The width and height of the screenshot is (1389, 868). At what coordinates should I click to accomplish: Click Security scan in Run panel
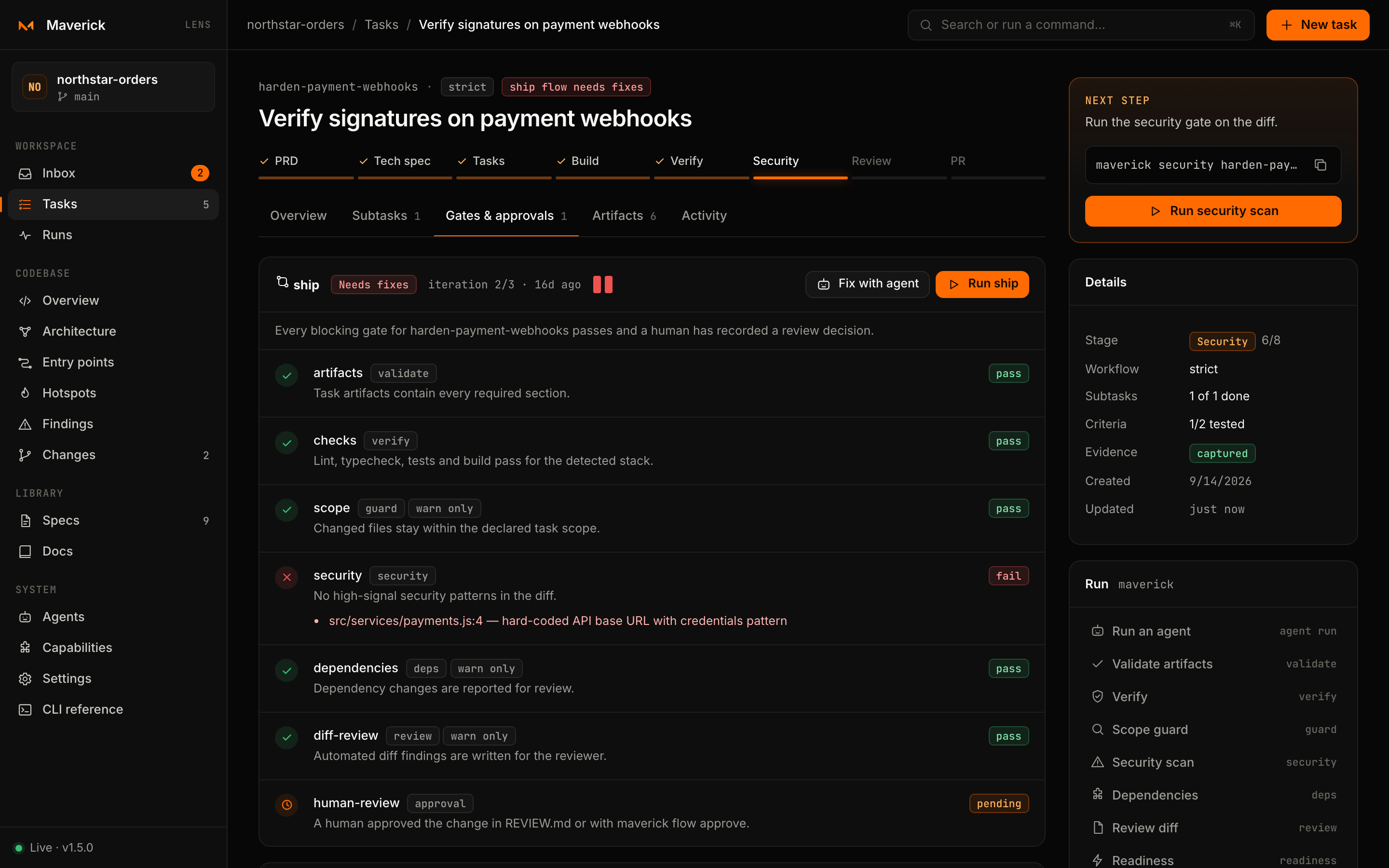click(x=1213, y=762)
